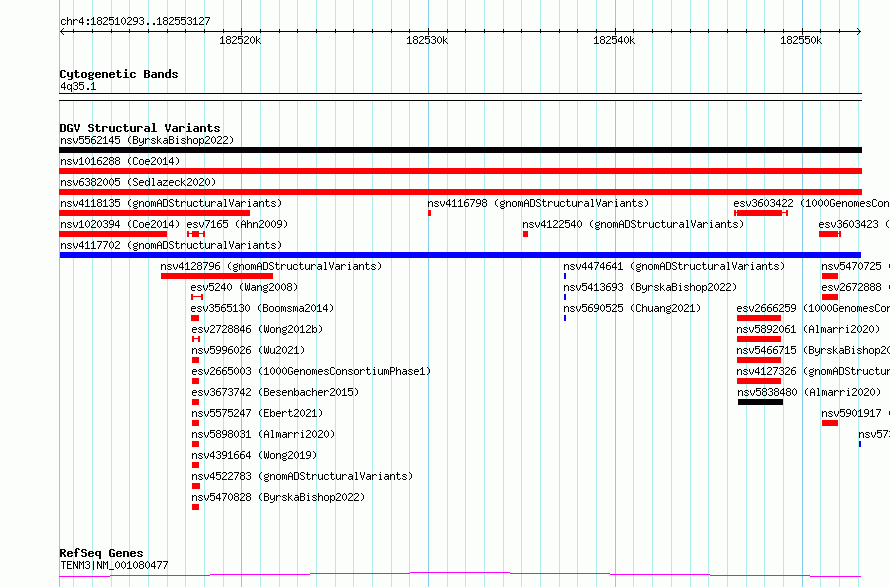Select nsv5838480 (Almarri2020) label

pyautogui.click(x=809, y=392)
